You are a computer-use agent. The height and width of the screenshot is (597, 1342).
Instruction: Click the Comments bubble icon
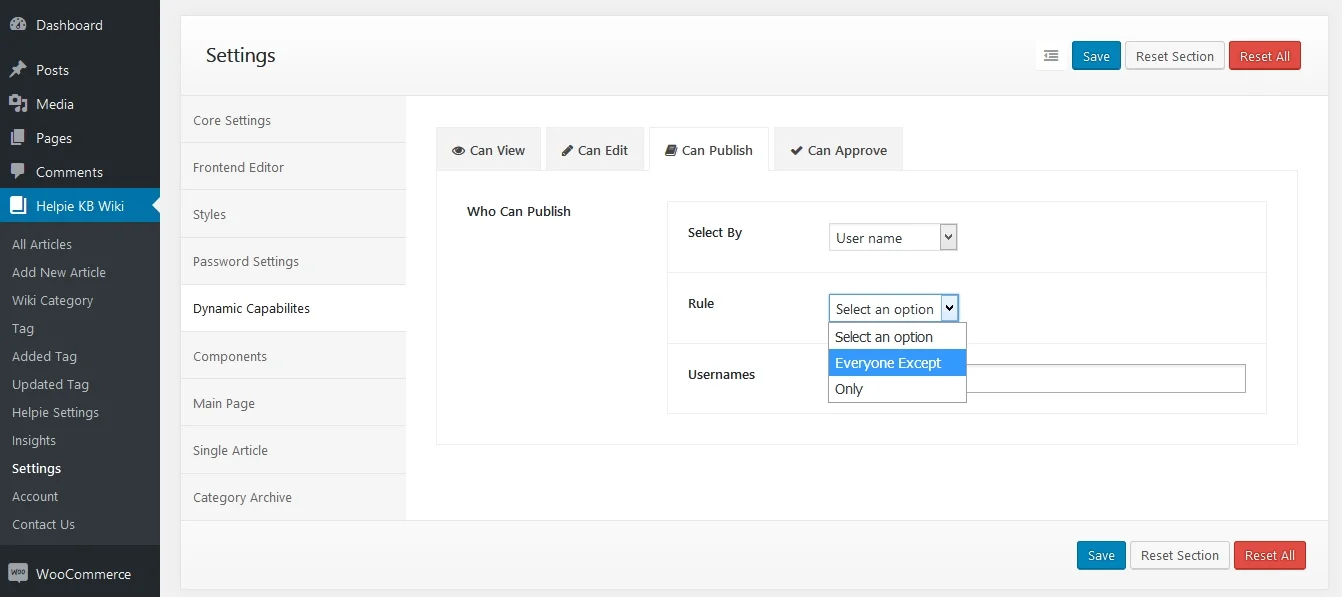tap(18, 172)
